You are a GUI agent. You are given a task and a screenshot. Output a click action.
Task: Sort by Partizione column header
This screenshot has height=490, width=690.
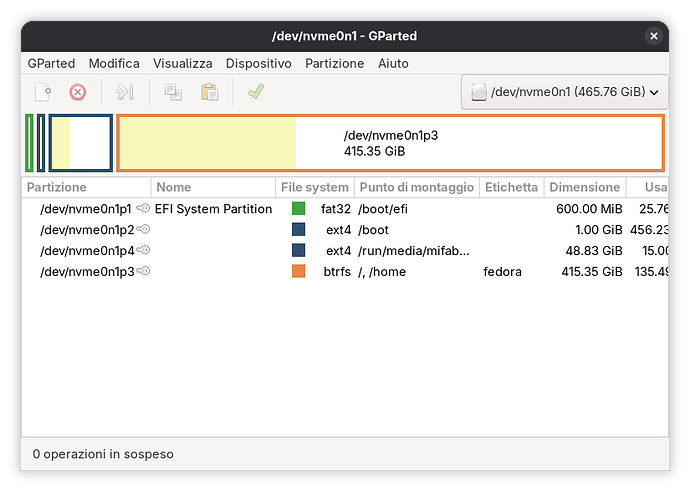(86, 187)
